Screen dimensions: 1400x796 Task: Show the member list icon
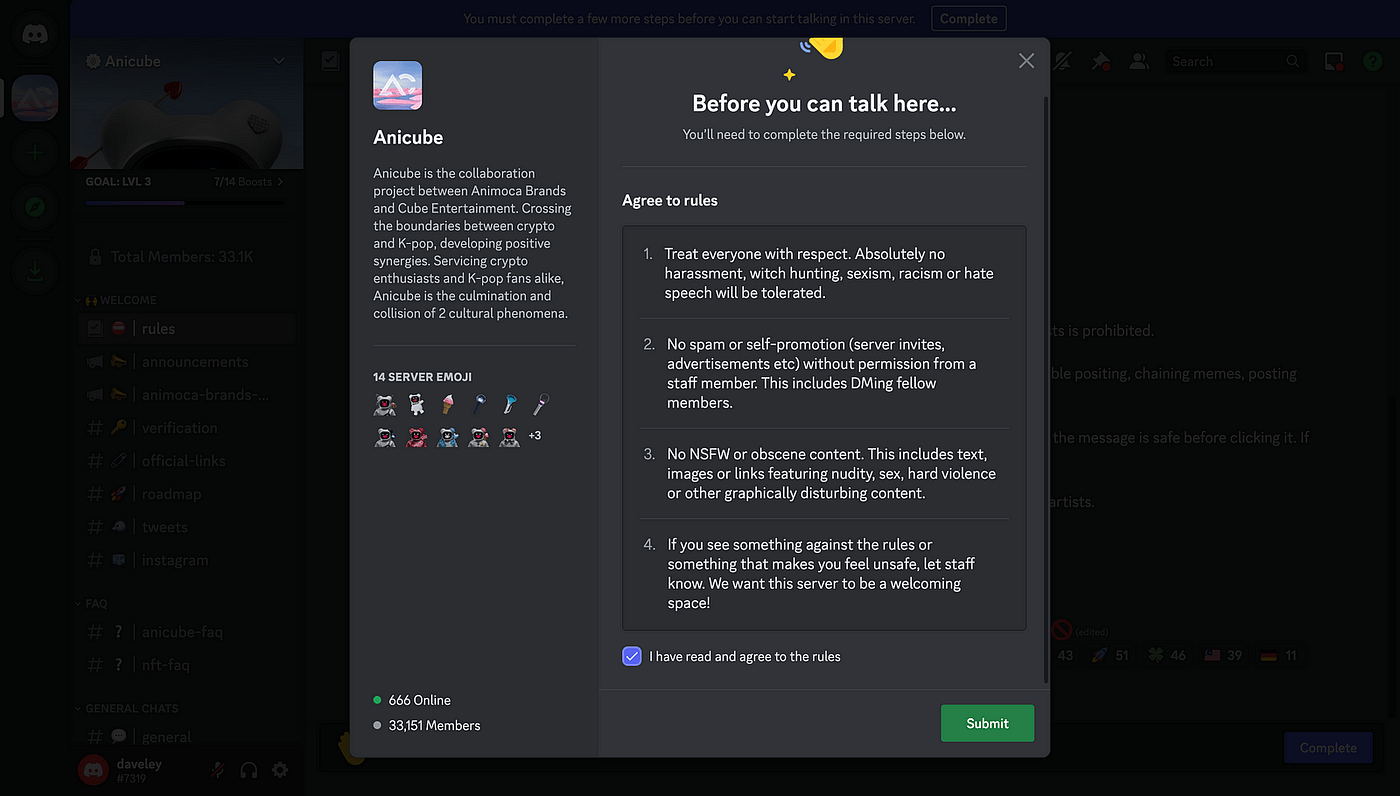pos(1139,61)
